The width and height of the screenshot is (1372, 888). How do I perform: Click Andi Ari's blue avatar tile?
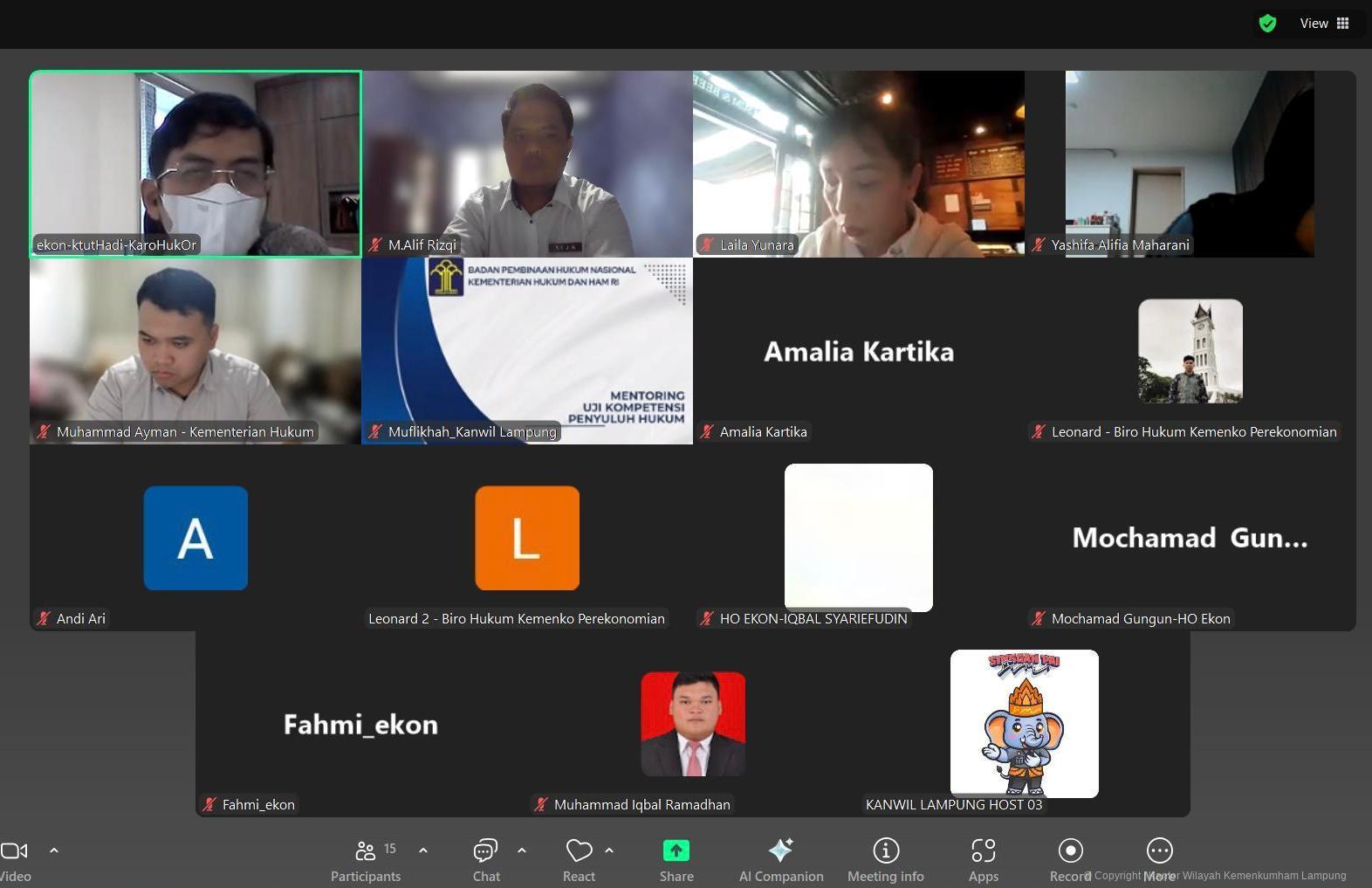point(196,538)
